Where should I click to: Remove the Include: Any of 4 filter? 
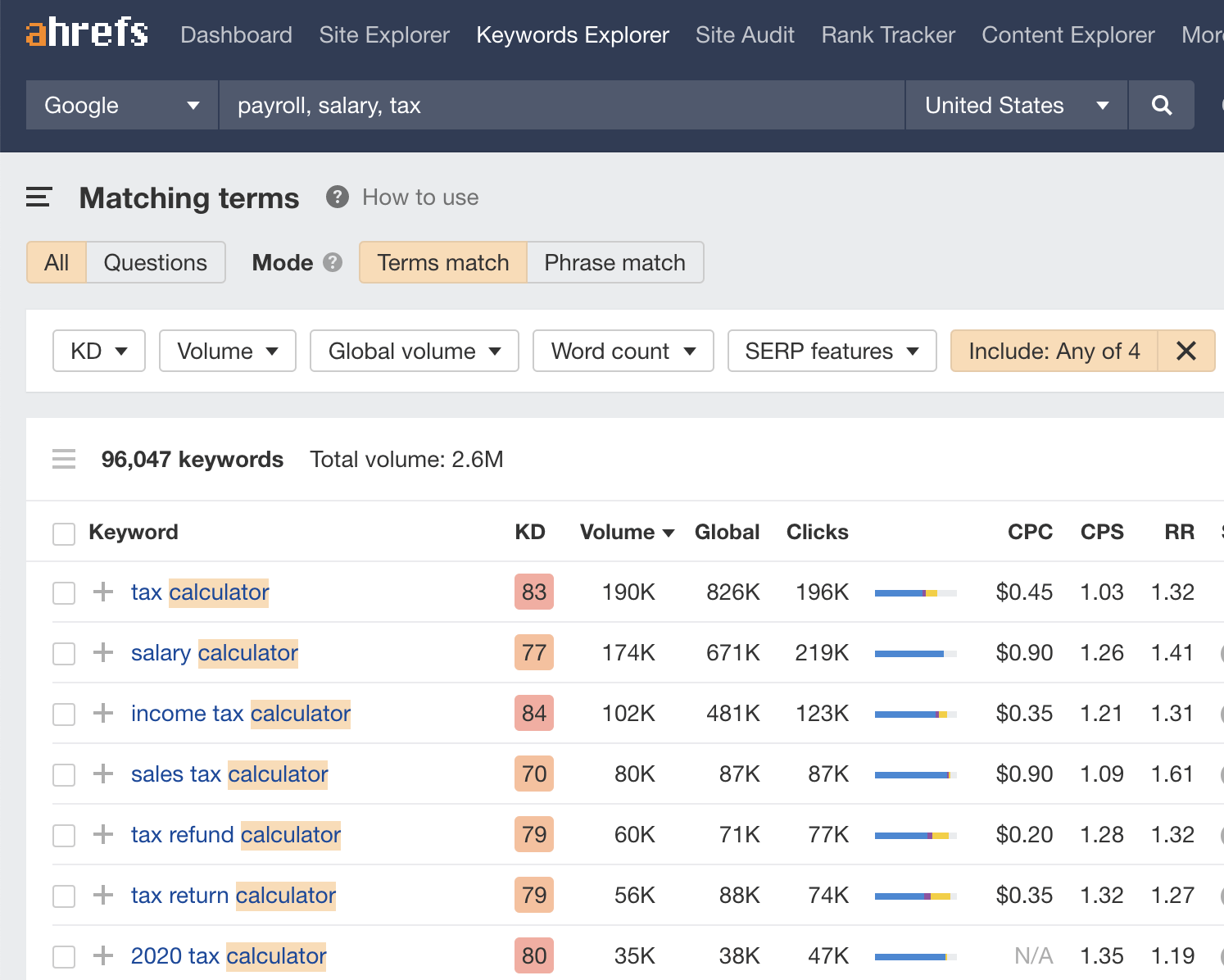point(1185,351)
